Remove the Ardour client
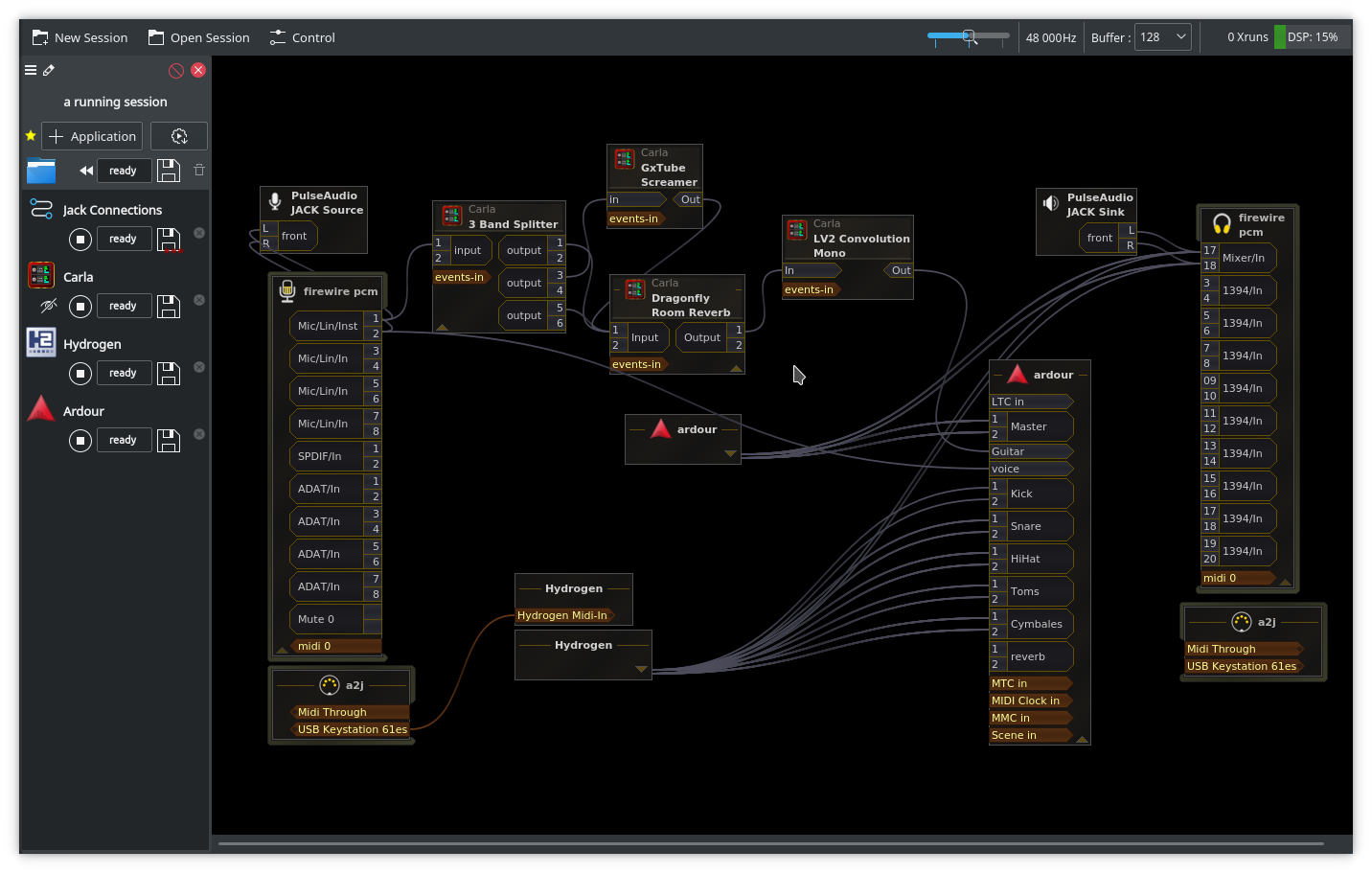1372x873 pixels. pyautogui.click(x=199, y=434)
